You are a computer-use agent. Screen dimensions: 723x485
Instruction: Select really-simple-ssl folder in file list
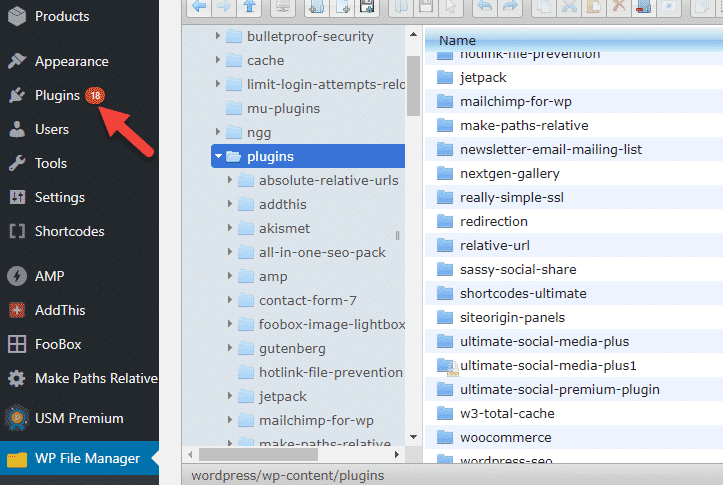click(574, 197)
